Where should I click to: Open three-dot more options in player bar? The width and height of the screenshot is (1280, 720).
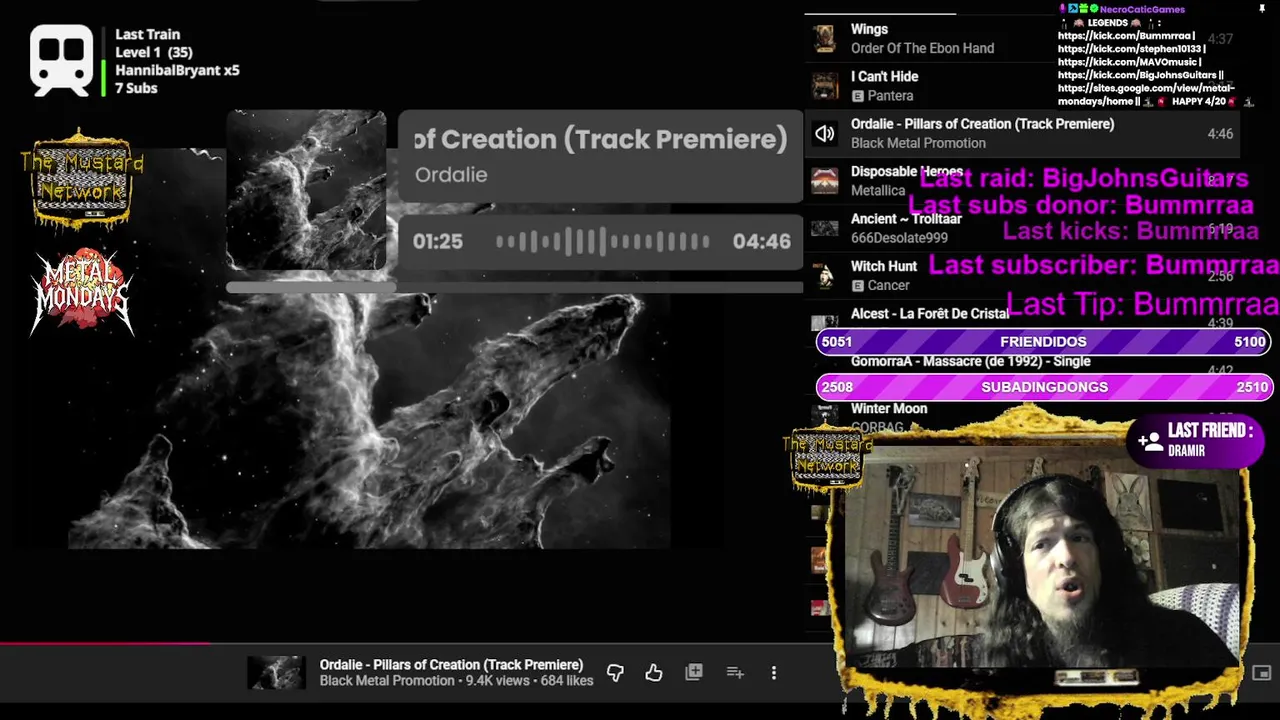coord(774,673)
